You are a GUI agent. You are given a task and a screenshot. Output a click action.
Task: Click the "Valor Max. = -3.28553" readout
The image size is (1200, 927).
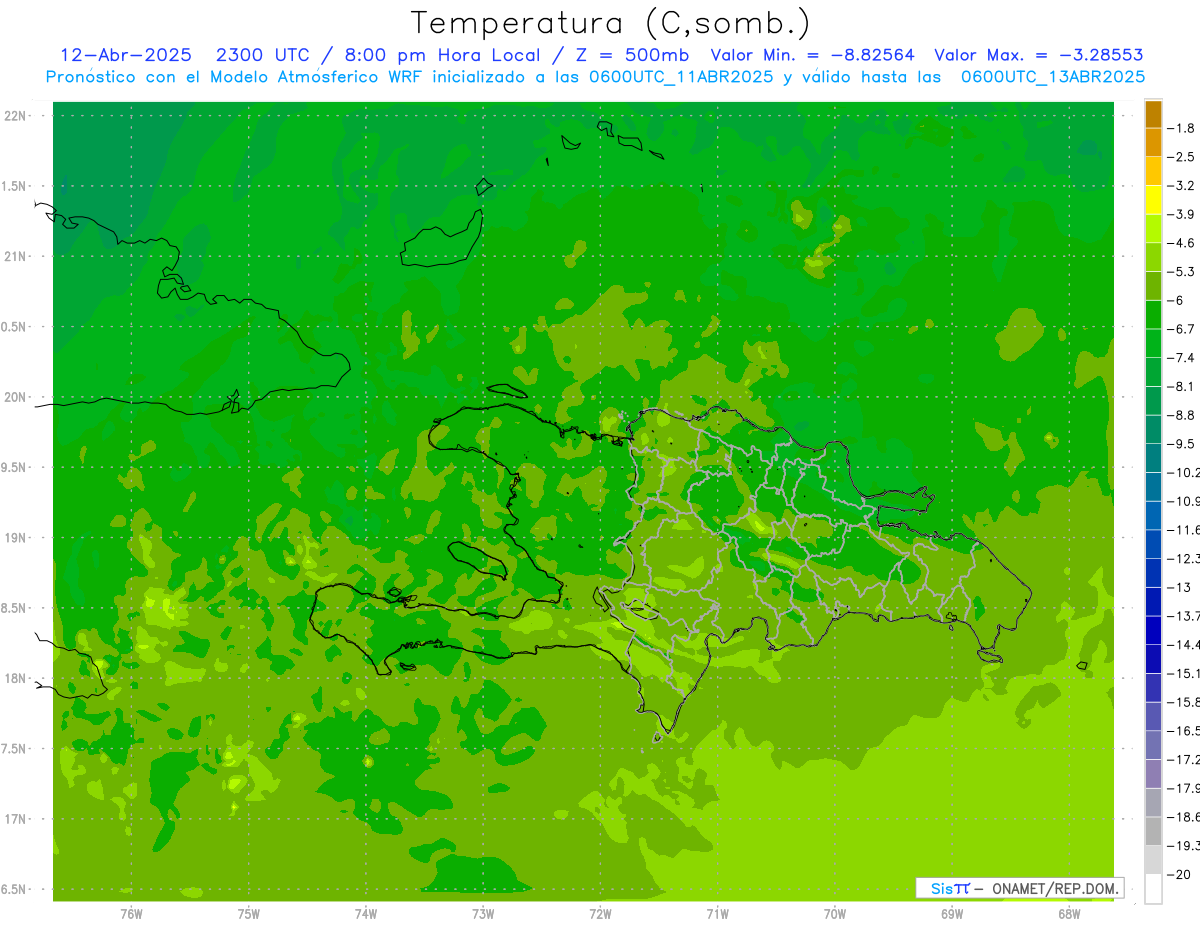(1039, 55)
